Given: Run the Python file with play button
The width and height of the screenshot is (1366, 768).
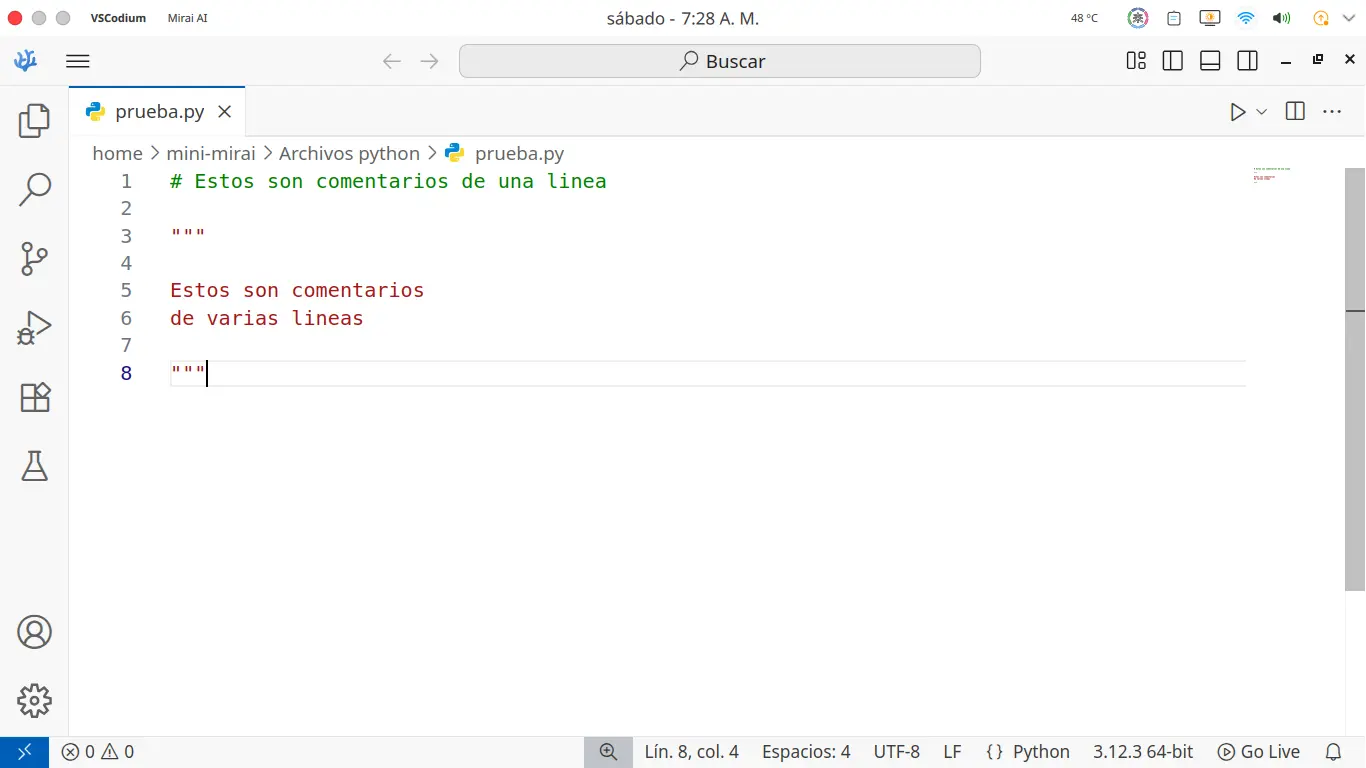Looking at the screenshot, I should coord(1238,112).
